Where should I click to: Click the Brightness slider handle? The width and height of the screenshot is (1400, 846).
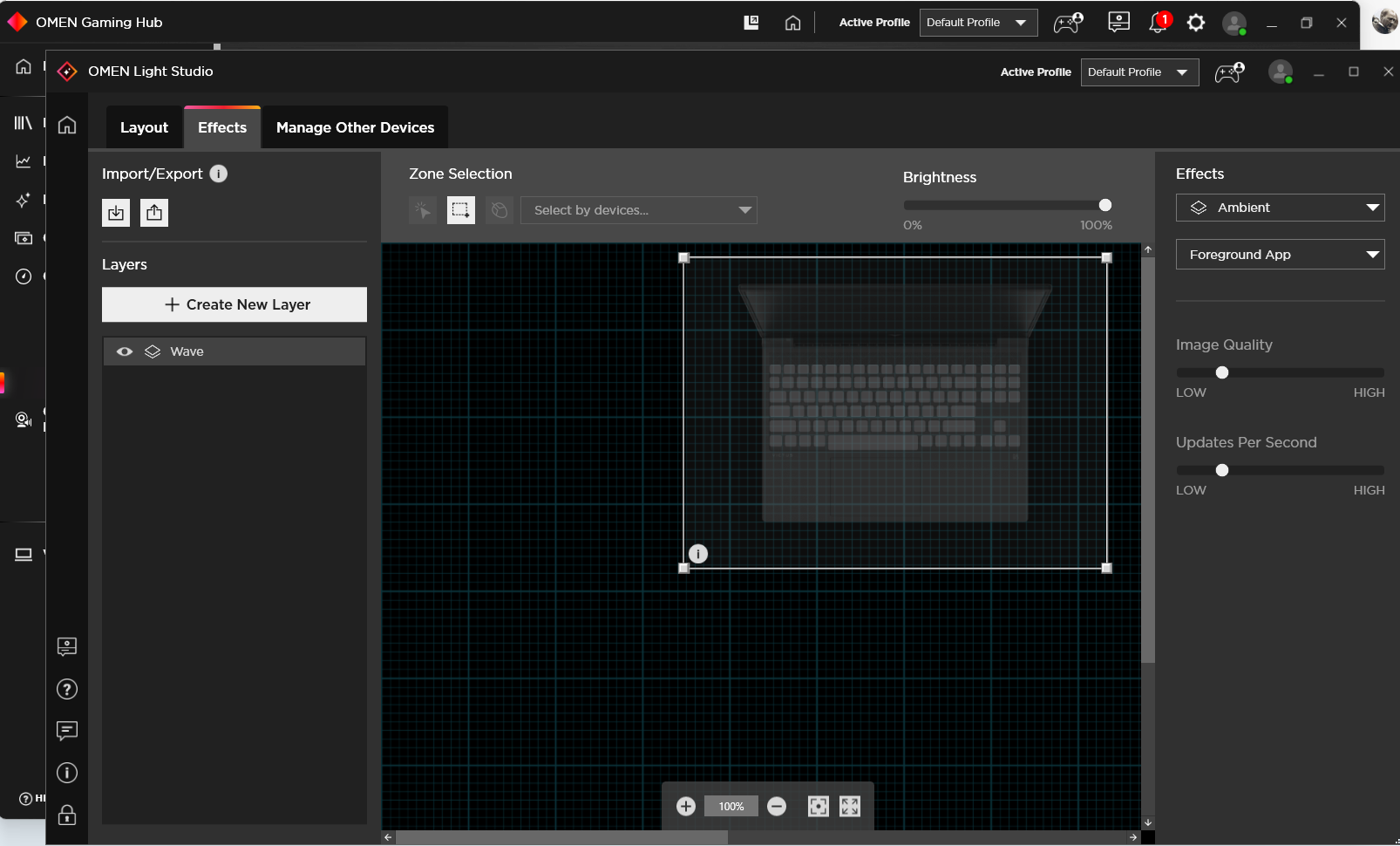point(1105,205)
